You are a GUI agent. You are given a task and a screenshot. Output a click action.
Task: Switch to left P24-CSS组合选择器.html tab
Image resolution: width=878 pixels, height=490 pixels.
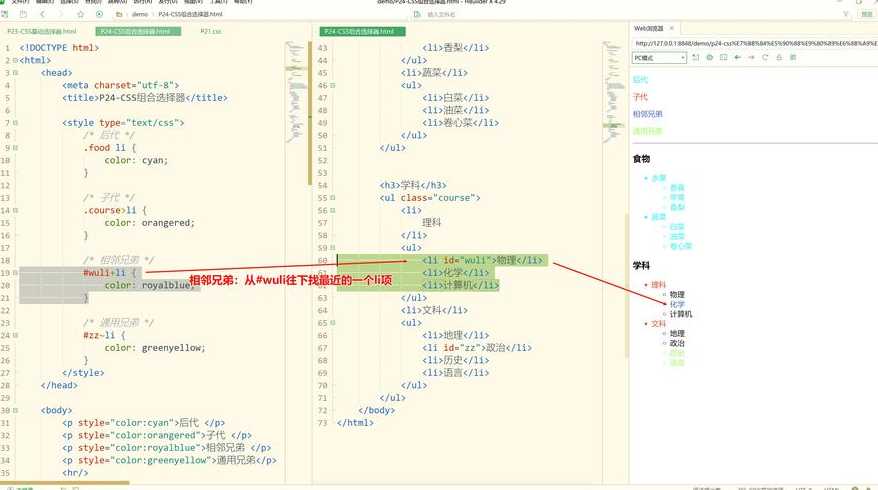coord(138,31)
